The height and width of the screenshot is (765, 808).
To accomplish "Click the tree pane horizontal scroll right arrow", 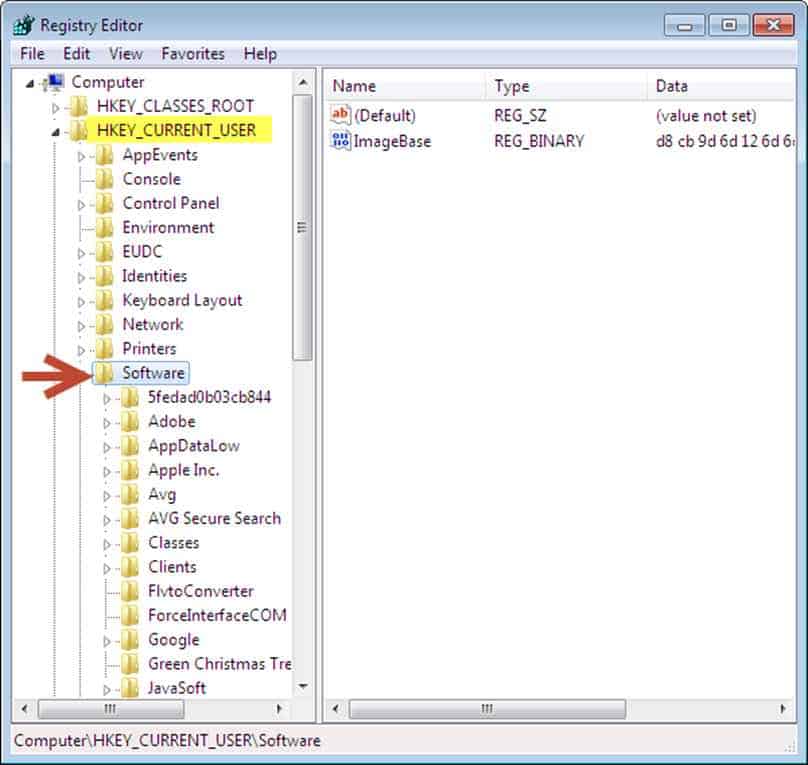I will pos(279,709).
